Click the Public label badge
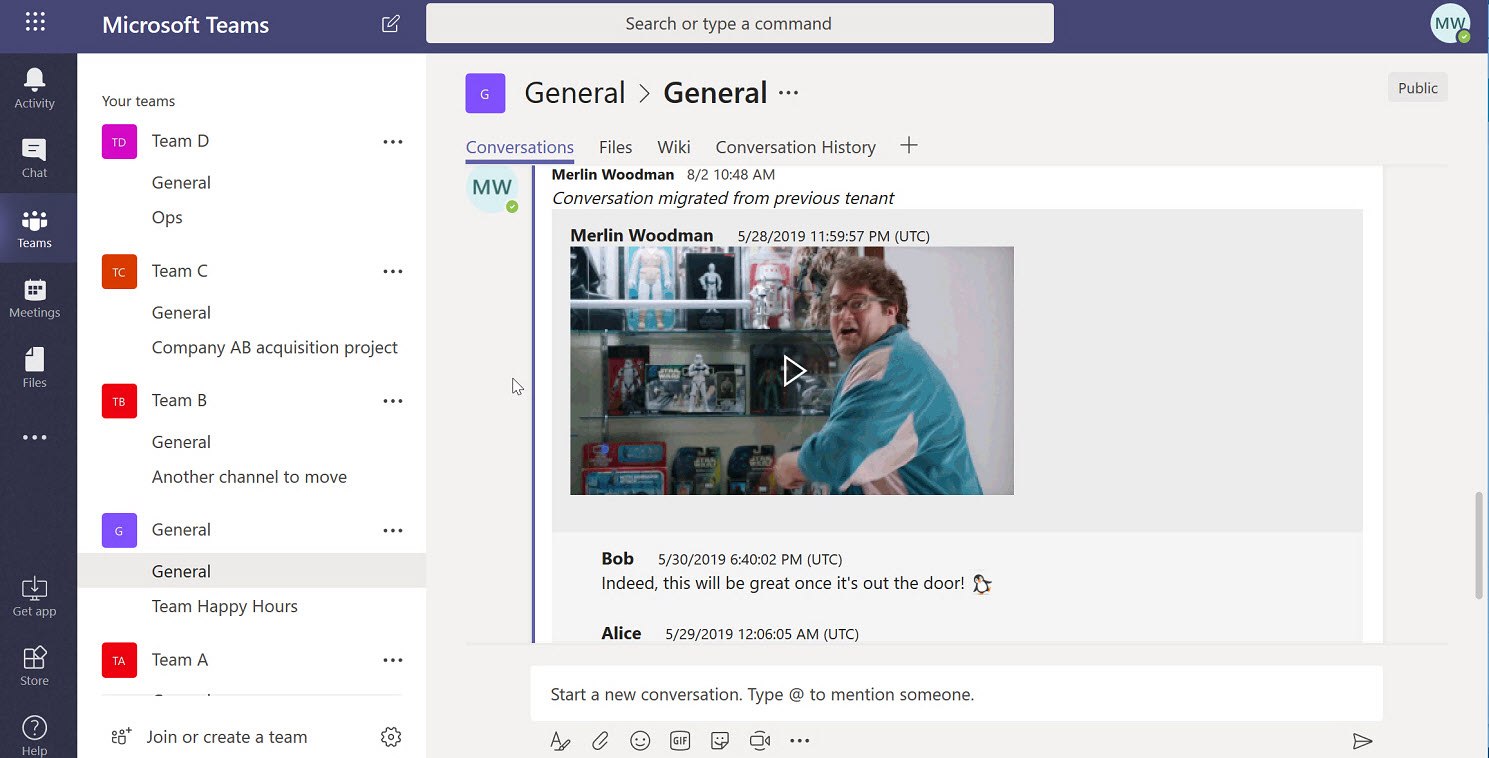 coord(1418,88)
